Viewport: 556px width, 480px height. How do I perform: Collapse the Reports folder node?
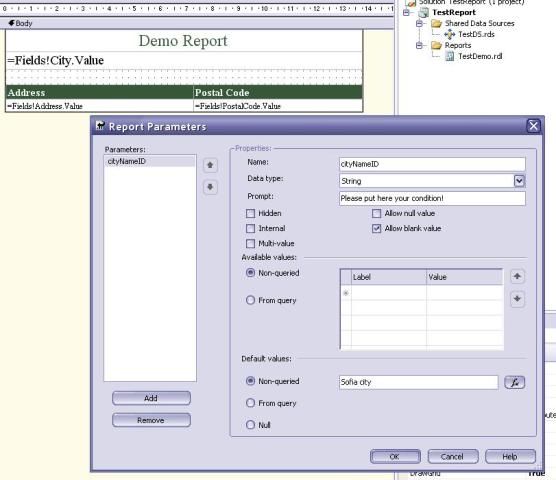[419, 45]
